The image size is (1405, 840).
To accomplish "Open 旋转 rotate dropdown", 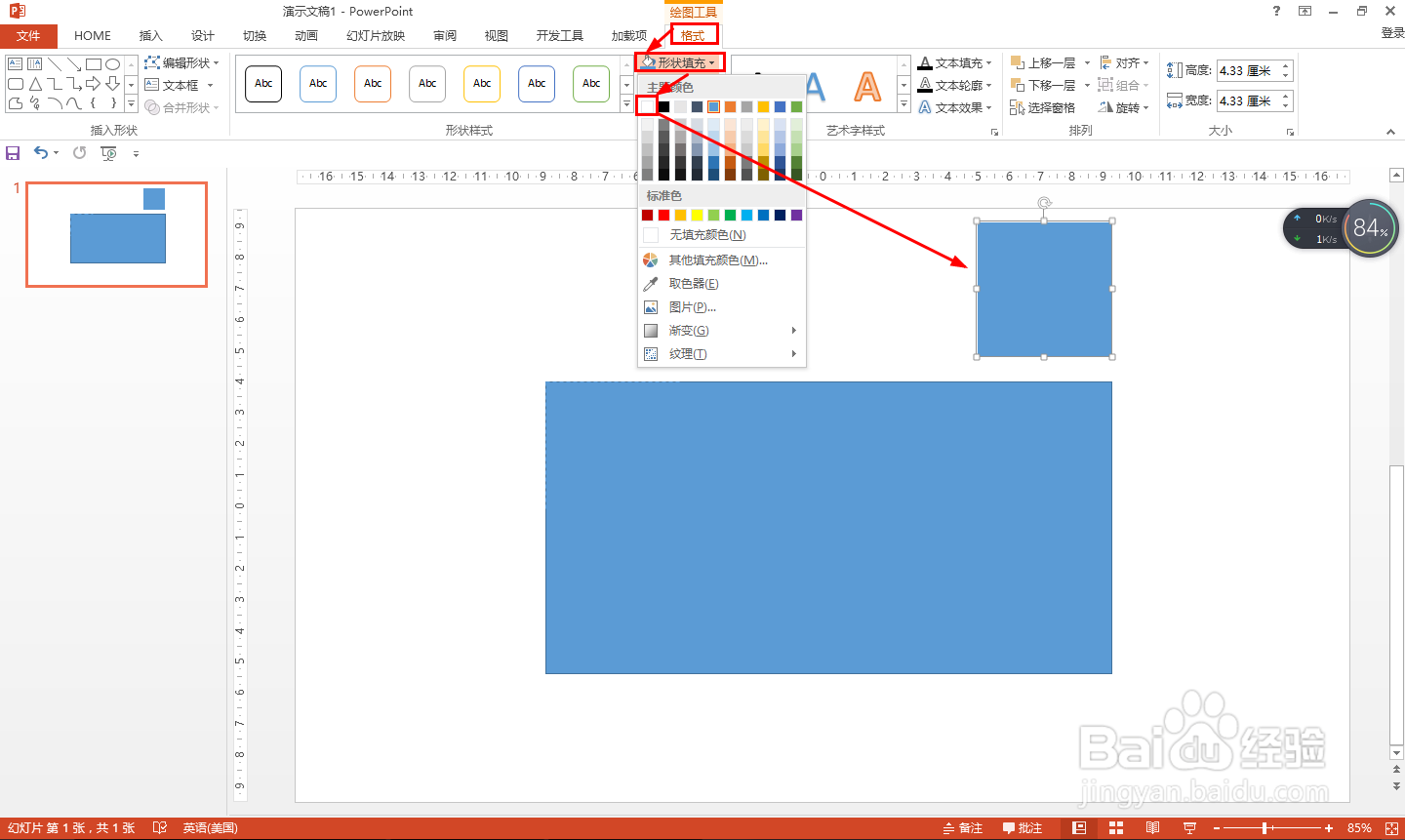I will coord(1124,107).
